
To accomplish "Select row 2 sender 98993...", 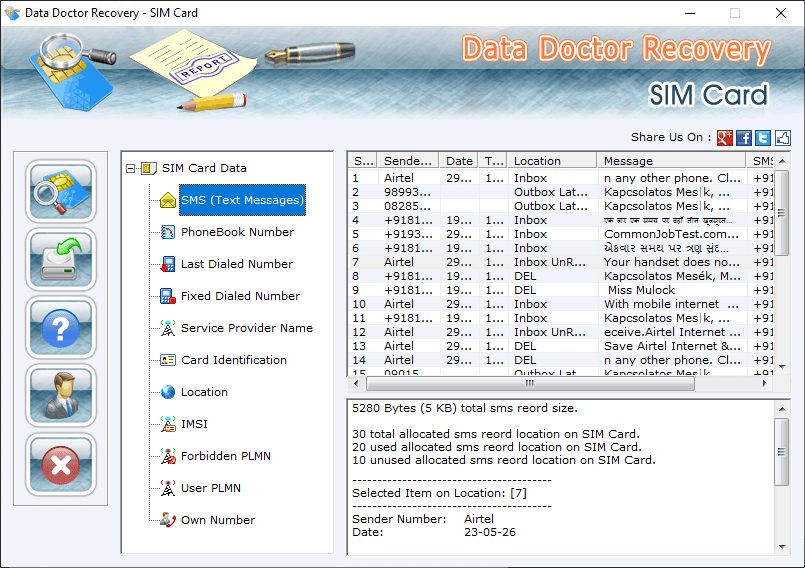I will click(562, 192).
